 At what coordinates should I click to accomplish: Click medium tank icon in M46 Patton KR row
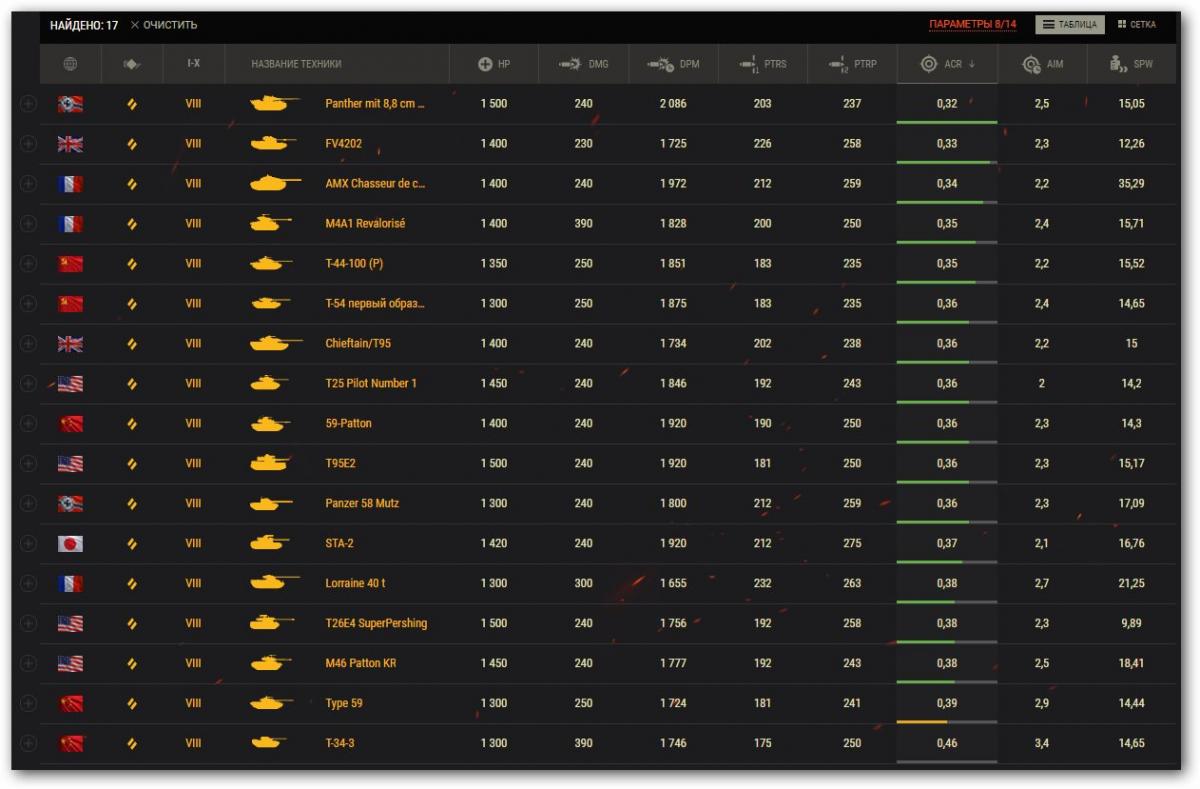tap(132, 664)
